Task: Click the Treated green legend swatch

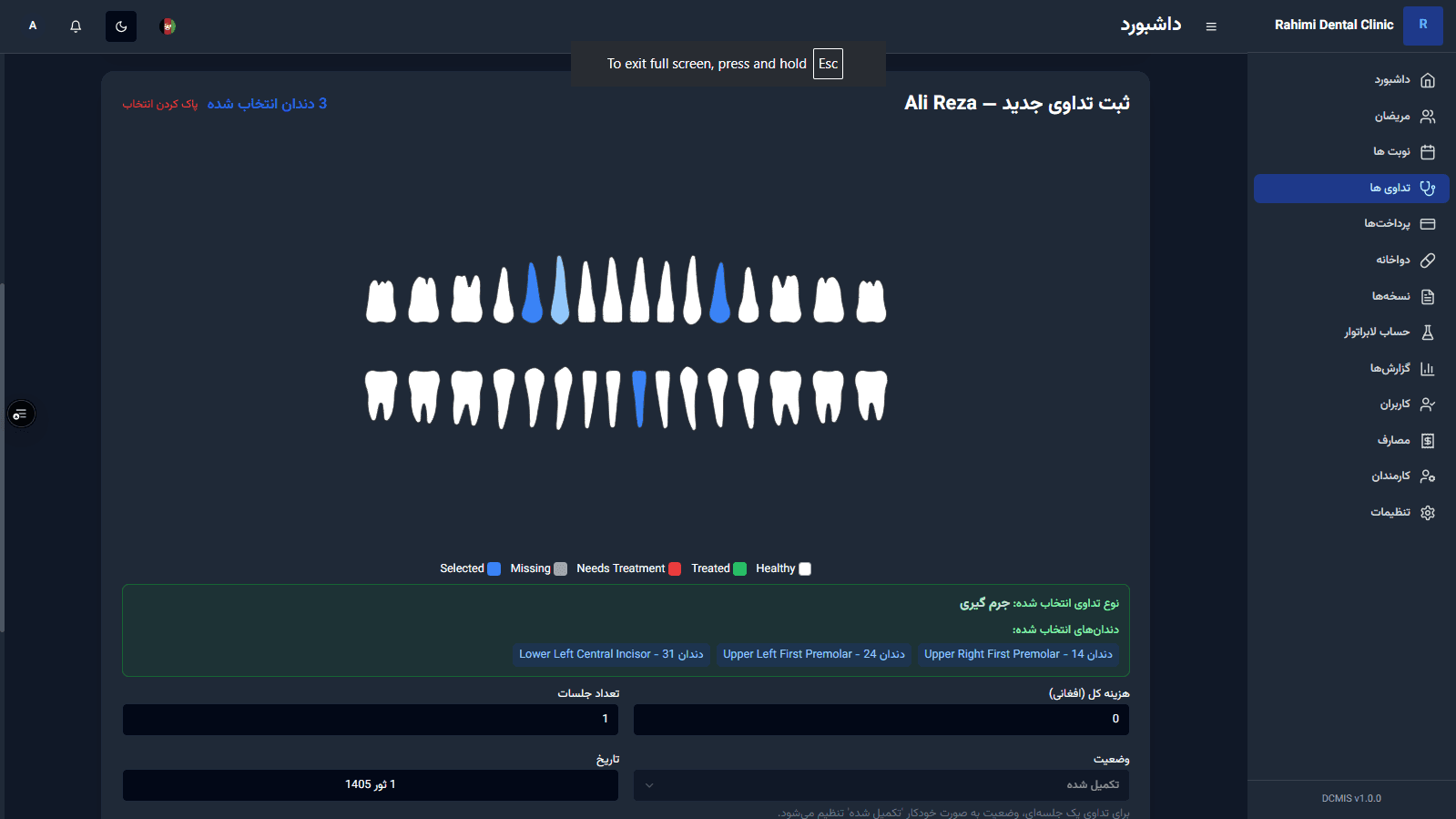Action: click(740, 568)
